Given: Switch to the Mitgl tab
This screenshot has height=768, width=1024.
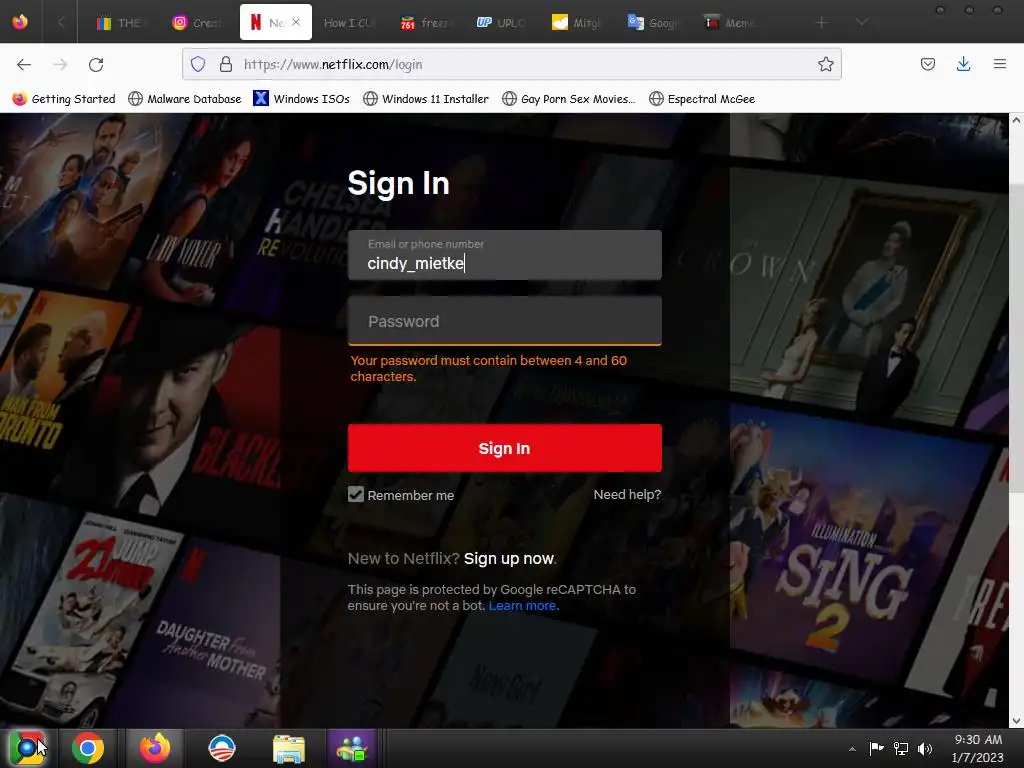Looking at the screenshot, I should (x=577, y=23).
